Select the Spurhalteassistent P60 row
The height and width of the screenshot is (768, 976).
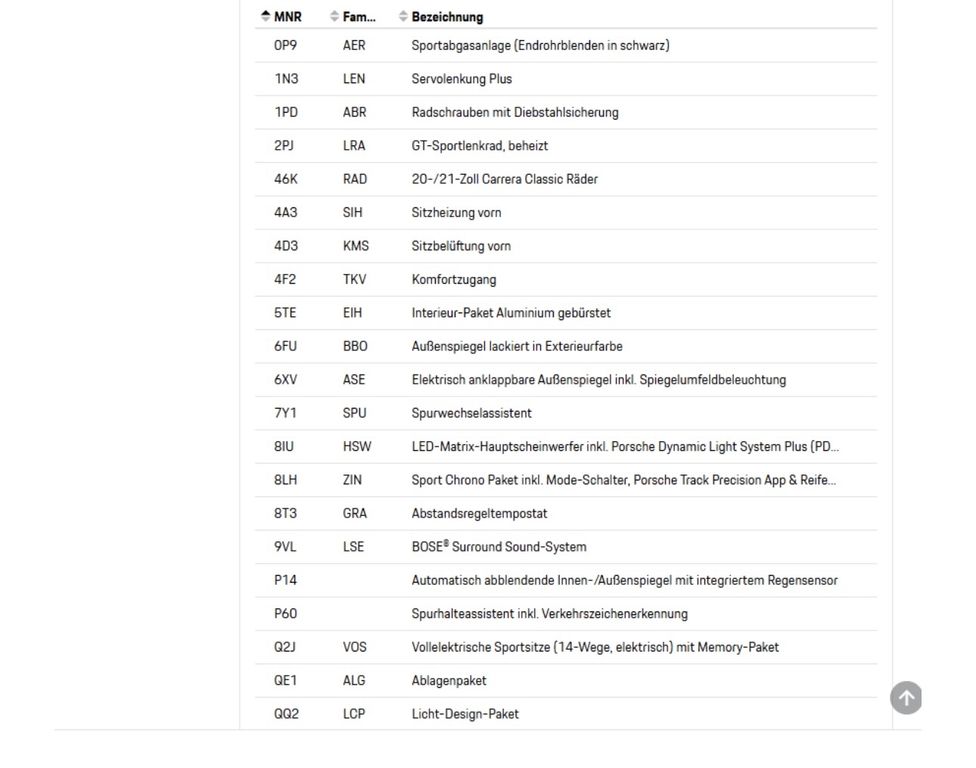tap(566, 614)
